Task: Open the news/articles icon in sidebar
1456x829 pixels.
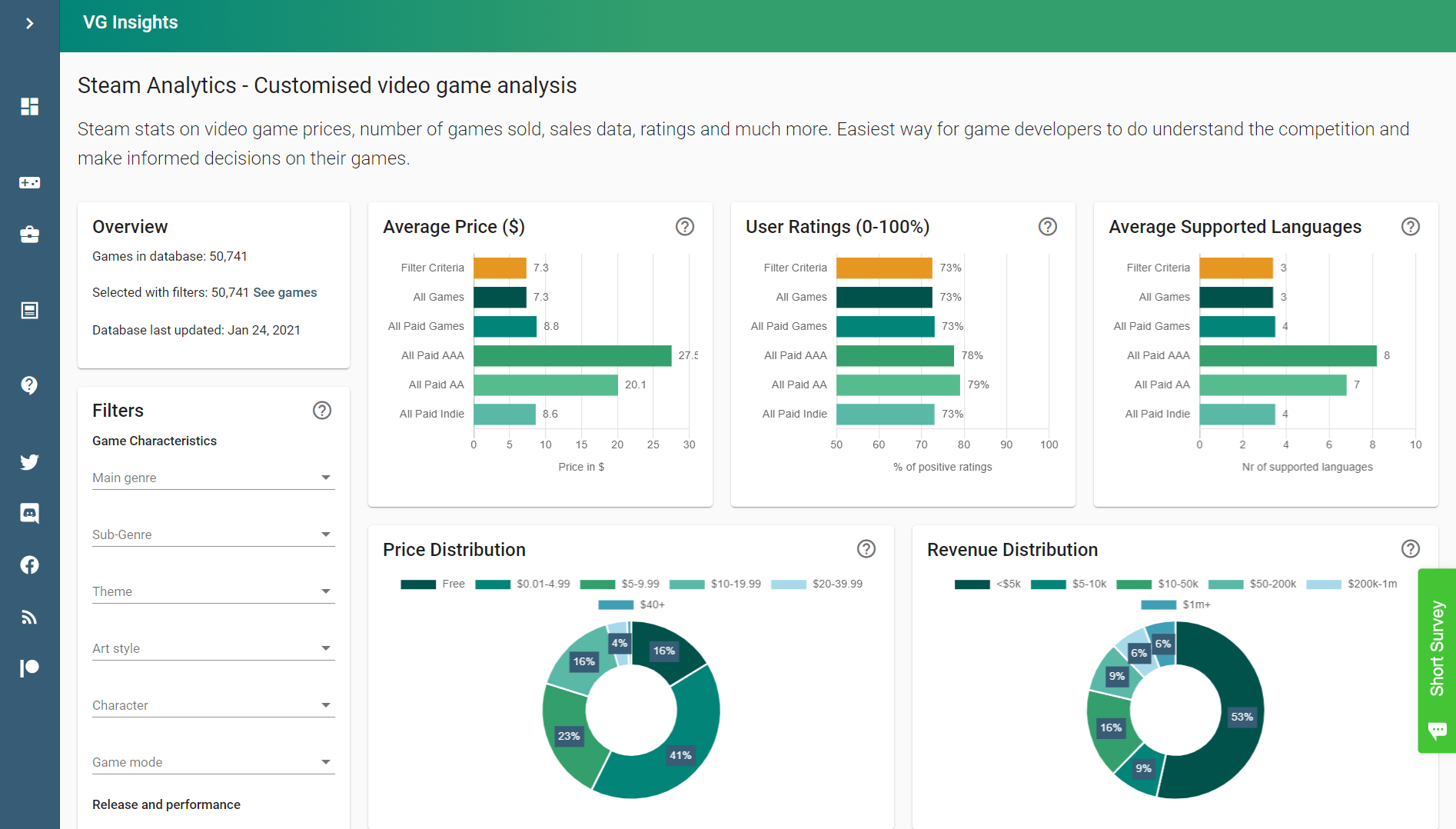Action: pyautogui.click(x=29, y=310)
